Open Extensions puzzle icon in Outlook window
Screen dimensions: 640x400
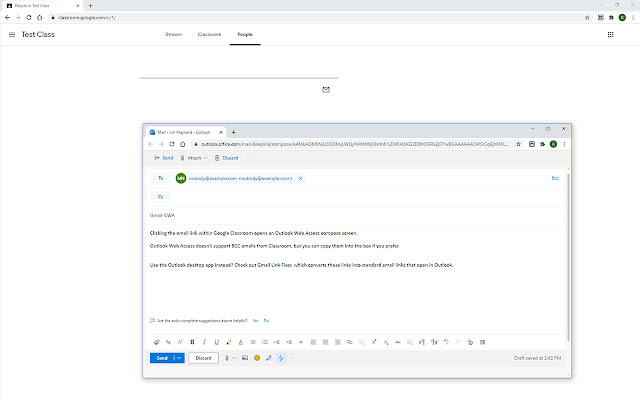pos(542,144)
